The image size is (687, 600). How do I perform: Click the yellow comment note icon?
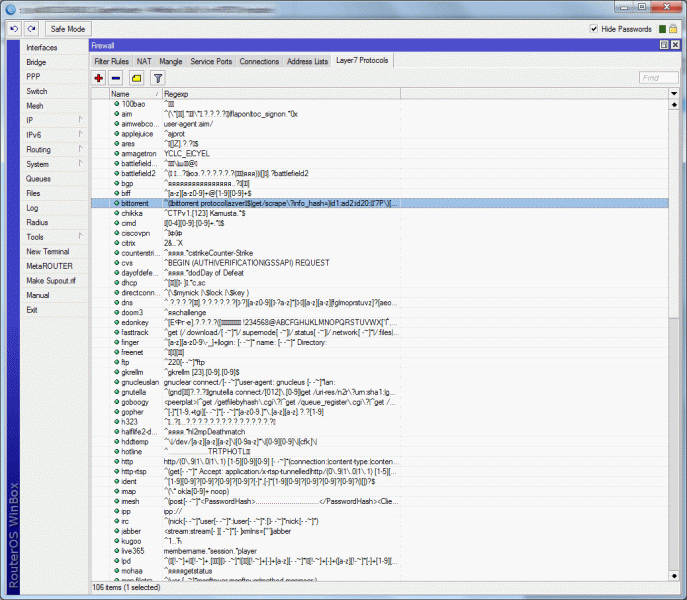(x=137, y=78)
